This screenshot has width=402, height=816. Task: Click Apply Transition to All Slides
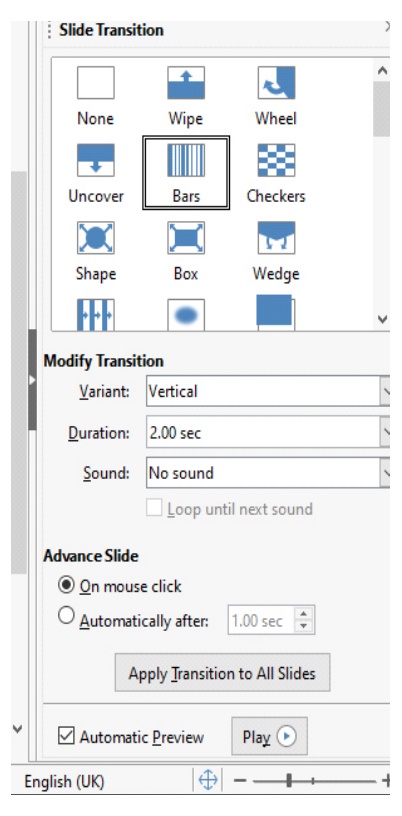click(222, 673)
